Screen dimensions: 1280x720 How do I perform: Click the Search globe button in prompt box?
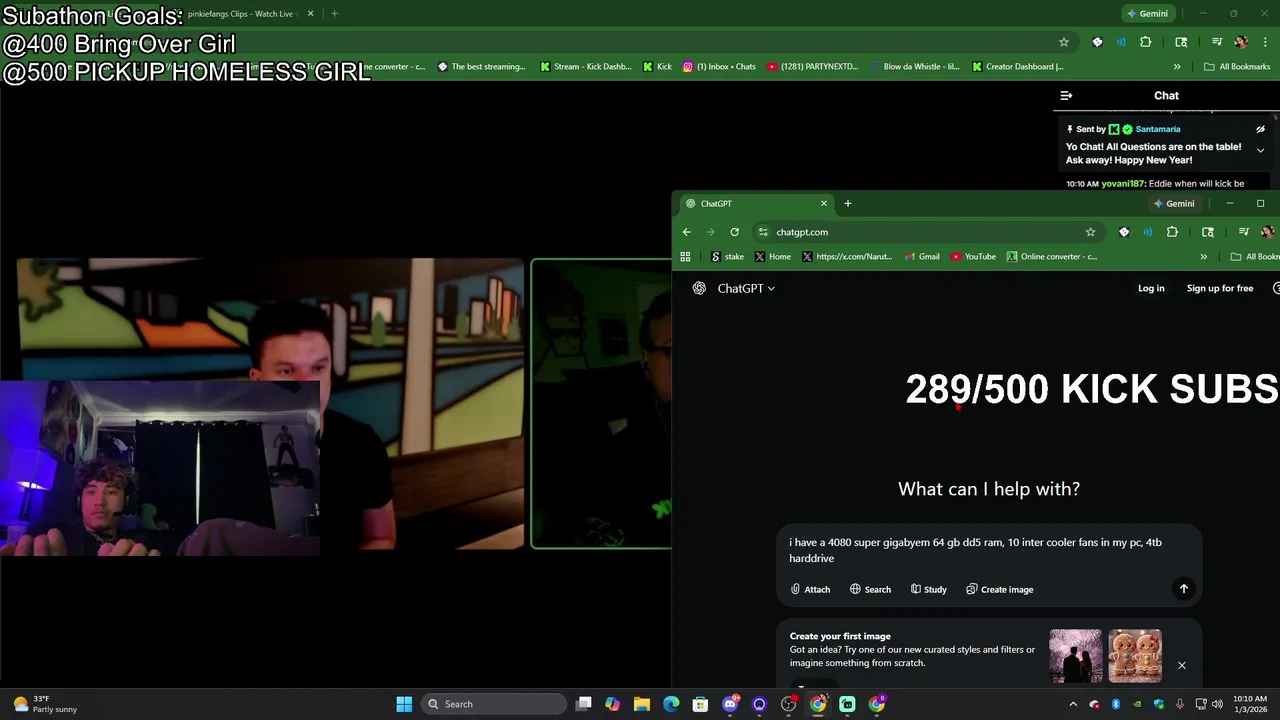870,589
